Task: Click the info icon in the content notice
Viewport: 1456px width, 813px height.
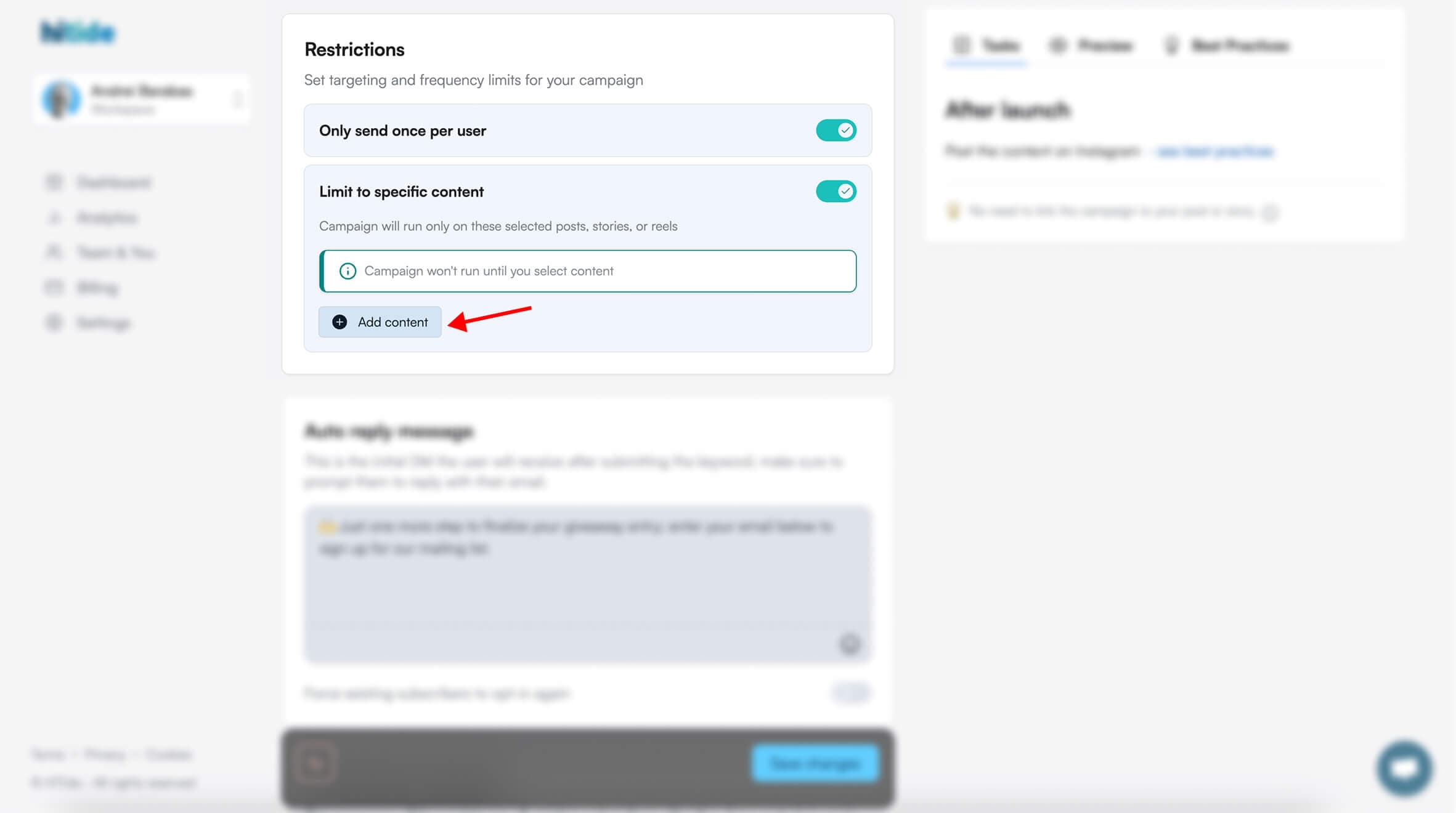Action: [348, 271]
